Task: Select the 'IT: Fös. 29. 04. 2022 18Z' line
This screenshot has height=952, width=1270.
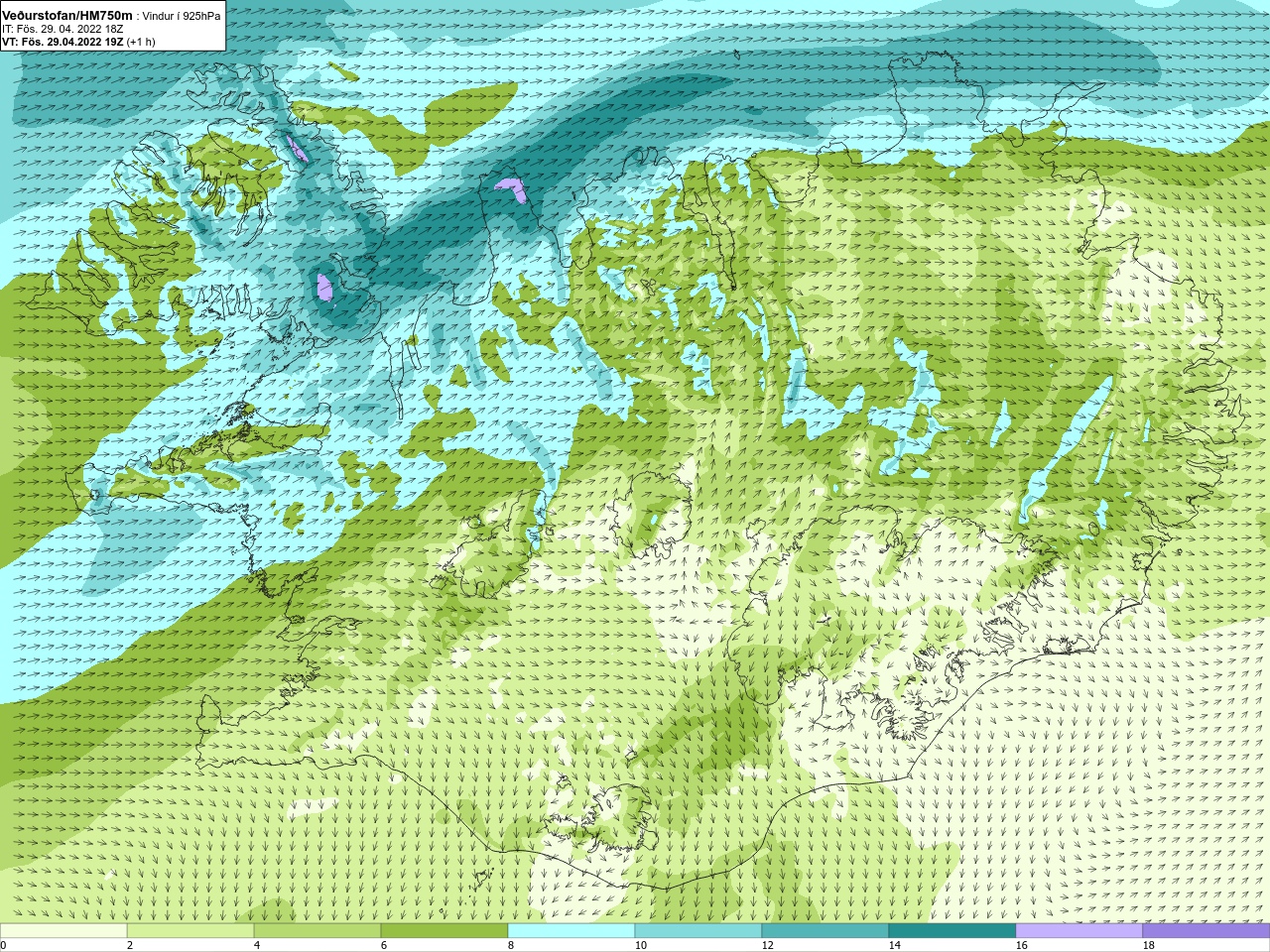Action: tap(63, 29)
